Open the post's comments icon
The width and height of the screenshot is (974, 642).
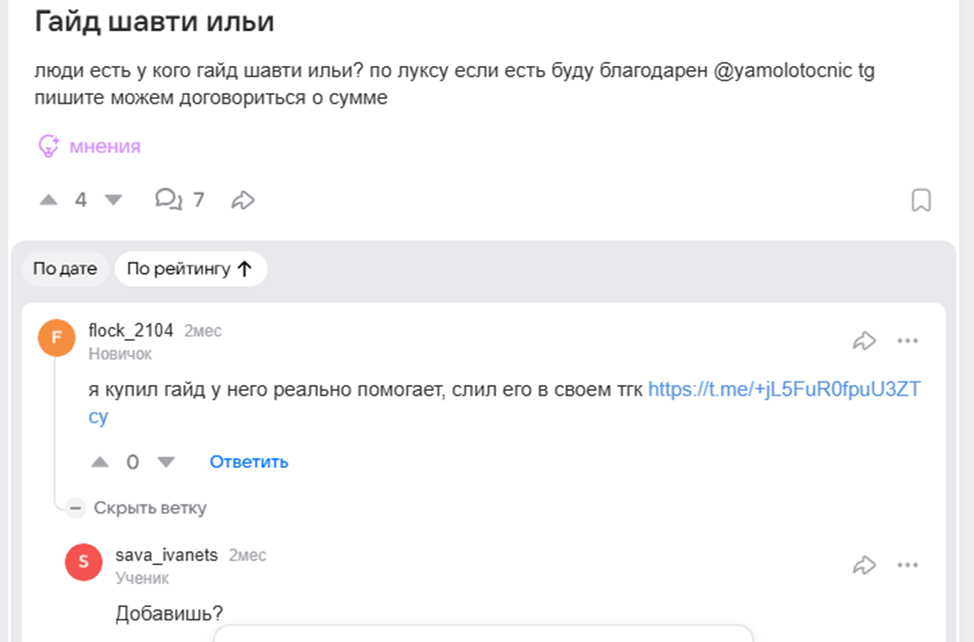(168, 200)
